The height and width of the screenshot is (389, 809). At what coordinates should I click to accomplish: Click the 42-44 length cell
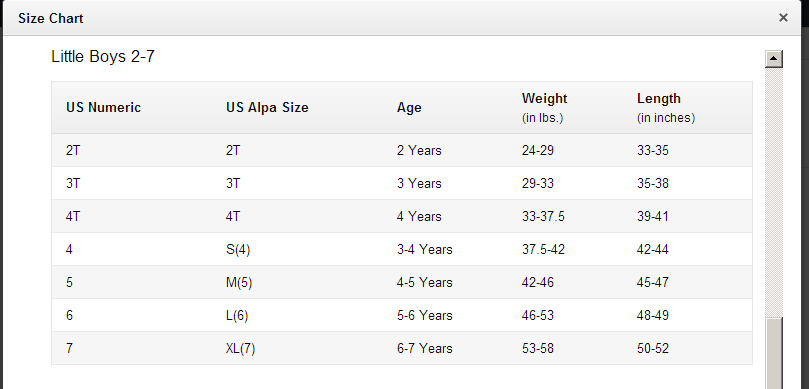[653, 249]
